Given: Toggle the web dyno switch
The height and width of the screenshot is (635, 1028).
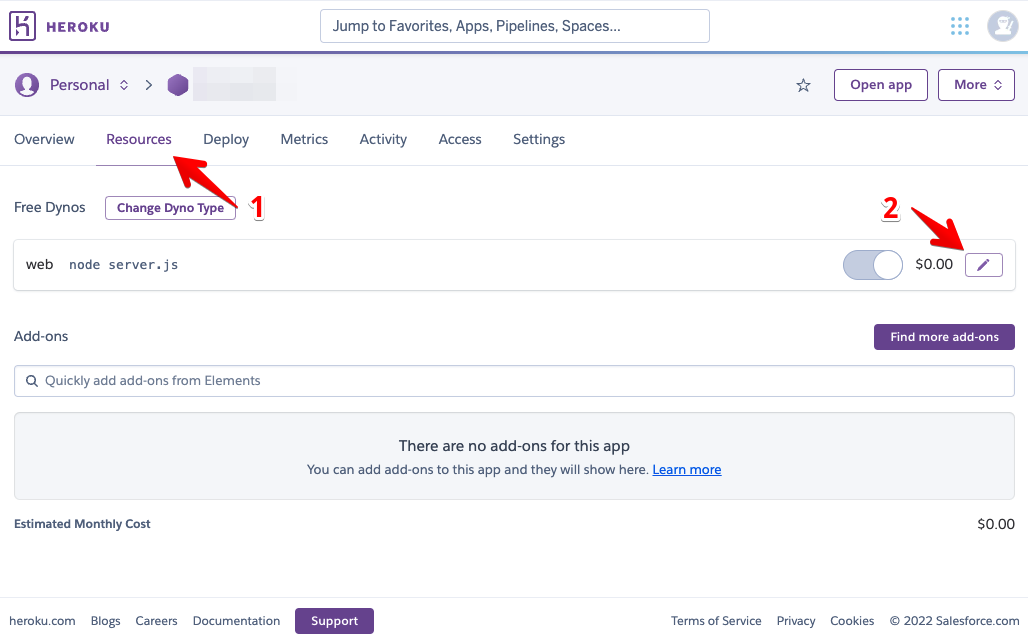Looking at the screenshot, I should [x=873, y=265].
